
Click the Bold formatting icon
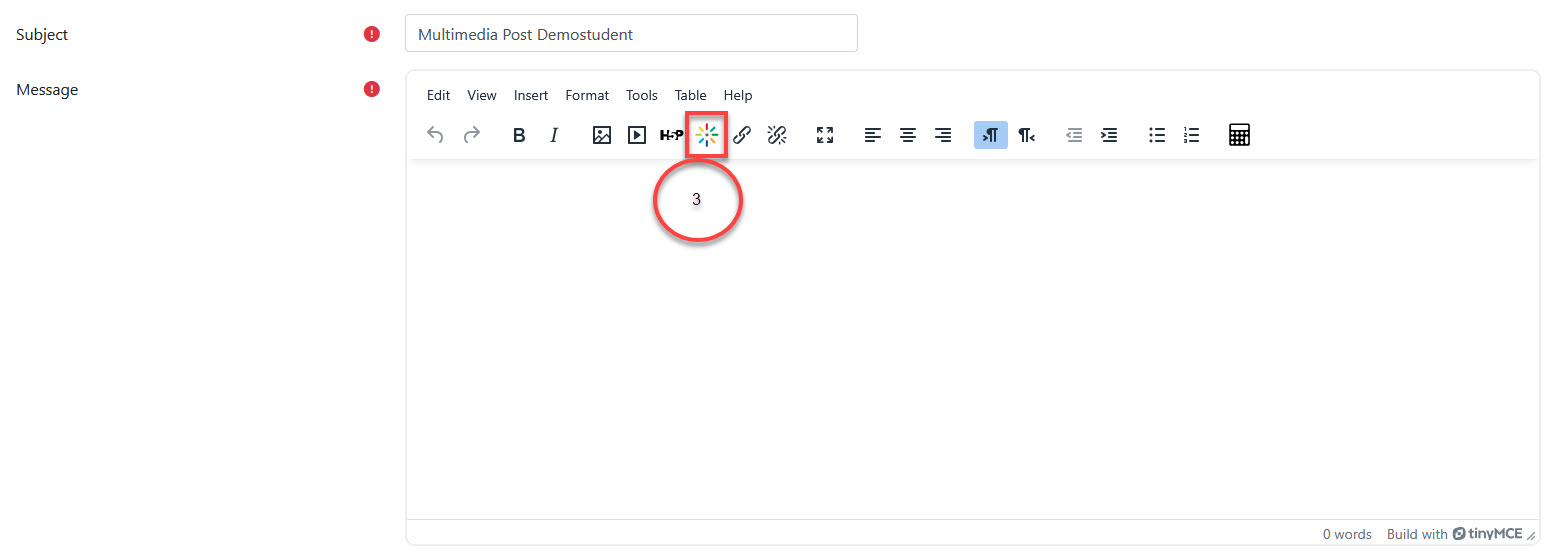coord(519,135)
